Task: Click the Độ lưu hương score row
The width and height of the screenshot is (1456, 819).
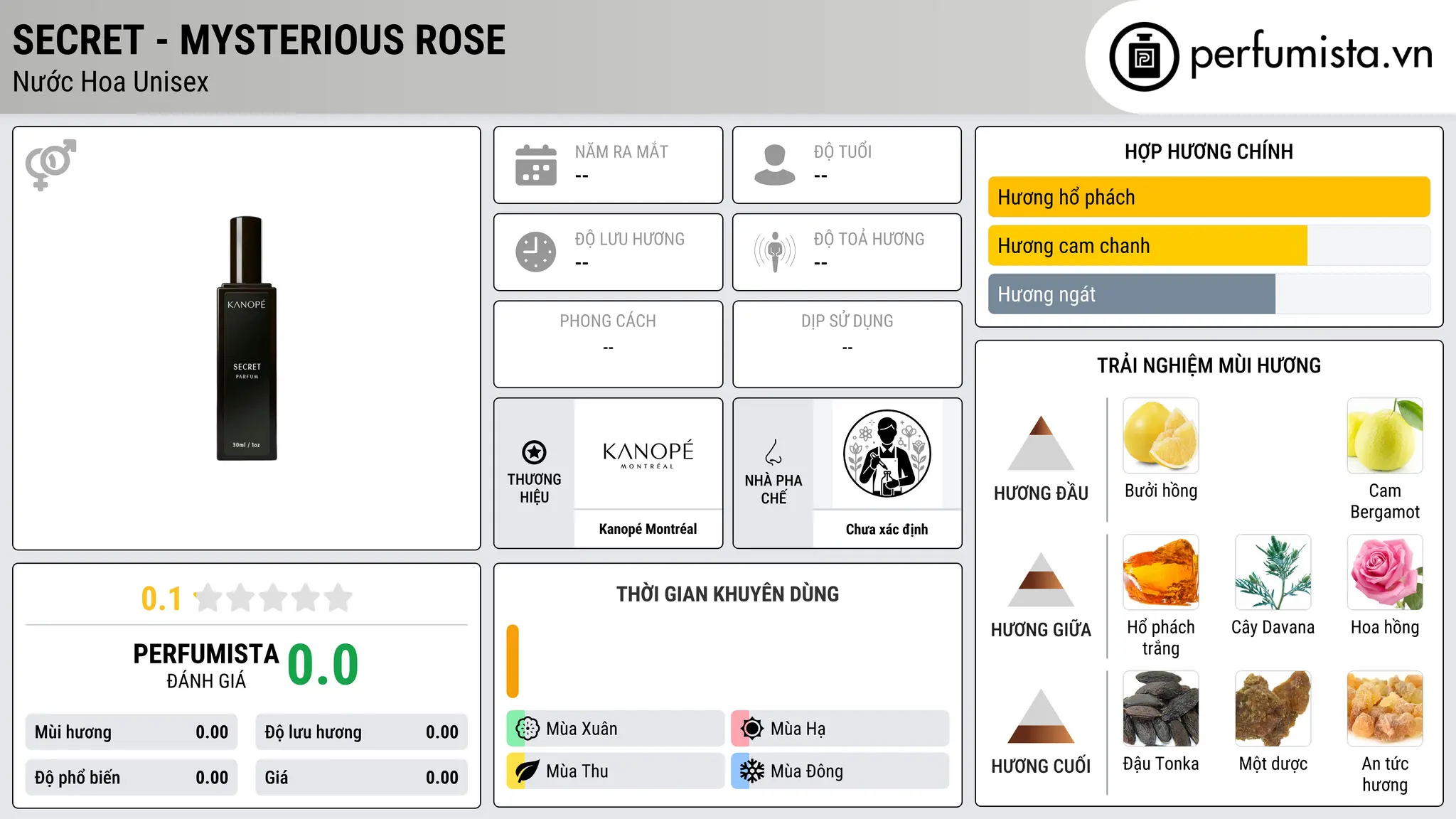Action: (x=361, y=732)
